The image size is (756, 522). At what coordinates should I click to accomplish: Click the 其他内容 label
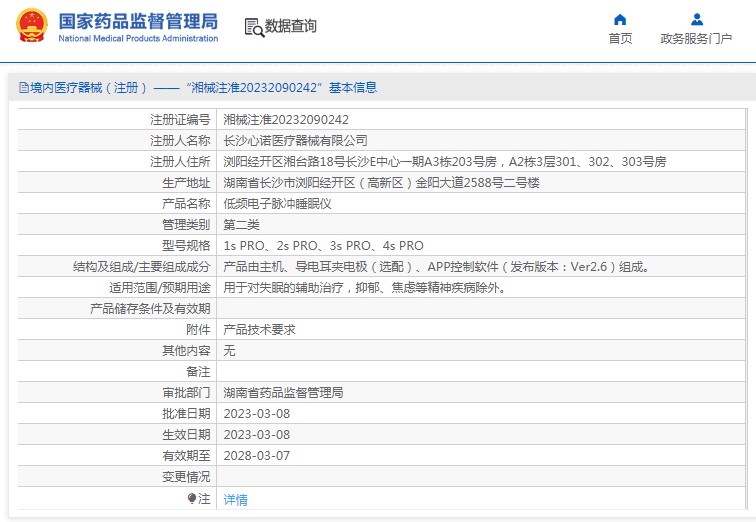tap(186, 351)
